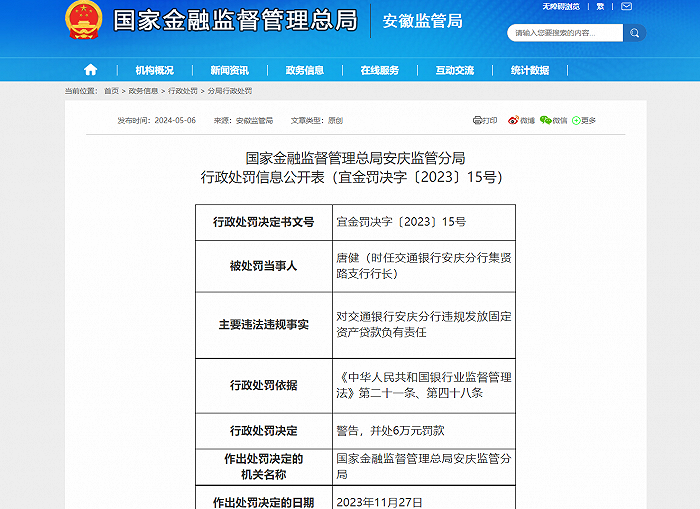Click the 作出处罚决定的机关名称 header cell
The image size is (700, 509).
pyautogui.click(x=264, y=467)
